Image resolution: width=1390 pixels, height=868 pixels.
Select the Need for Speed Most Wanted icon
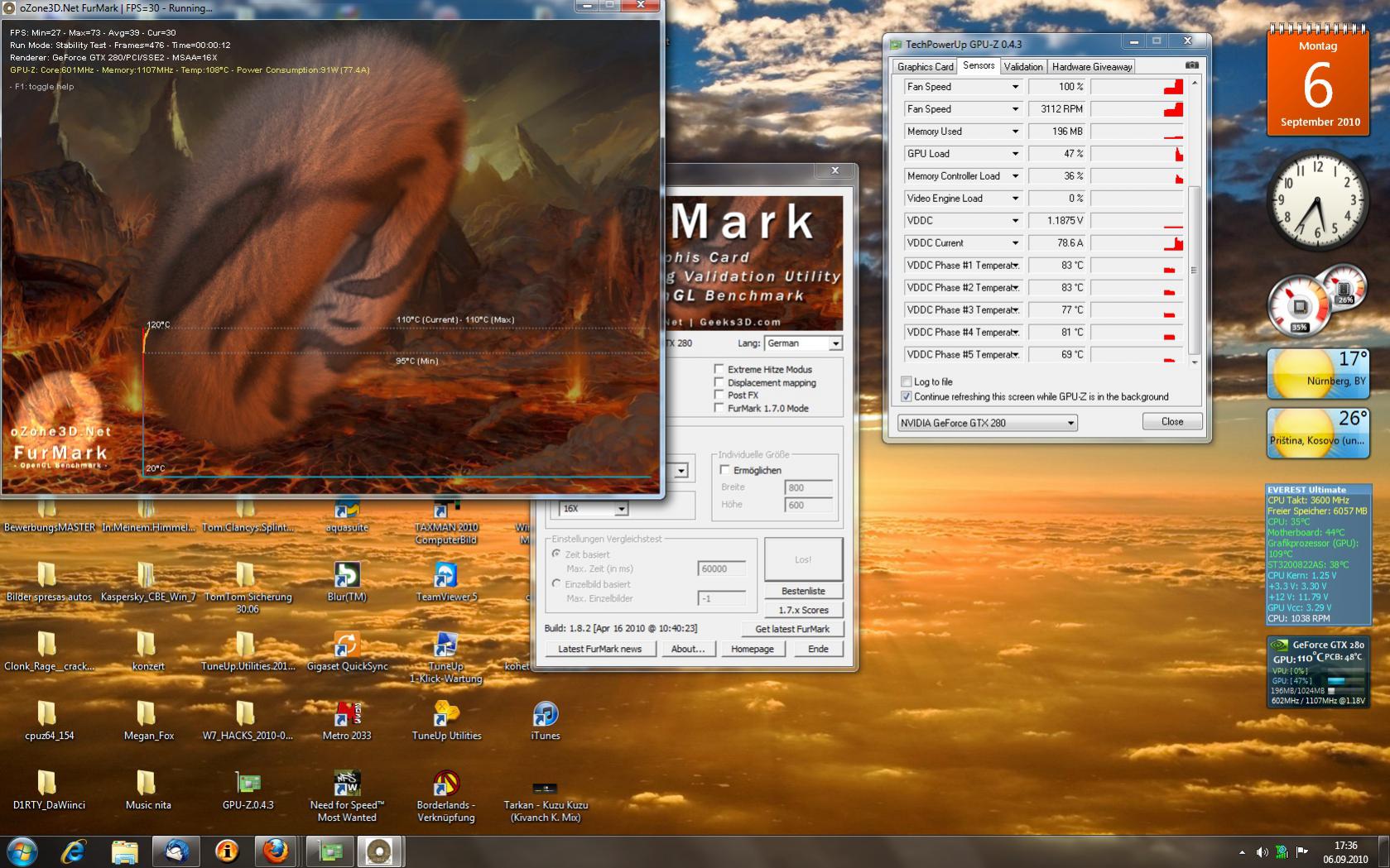click(x=347, y=797)
